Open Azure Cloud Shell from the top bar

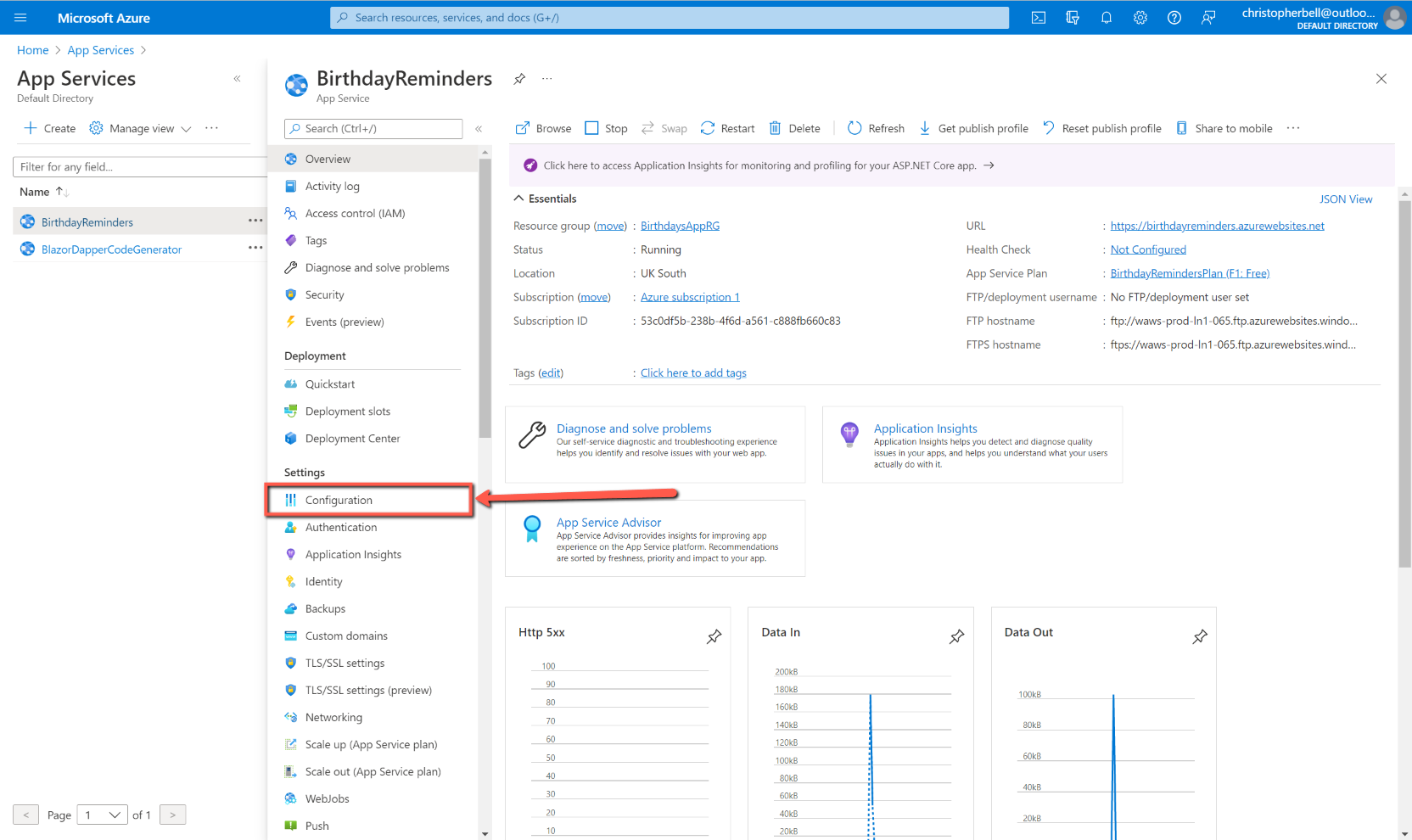[1038, 17]
